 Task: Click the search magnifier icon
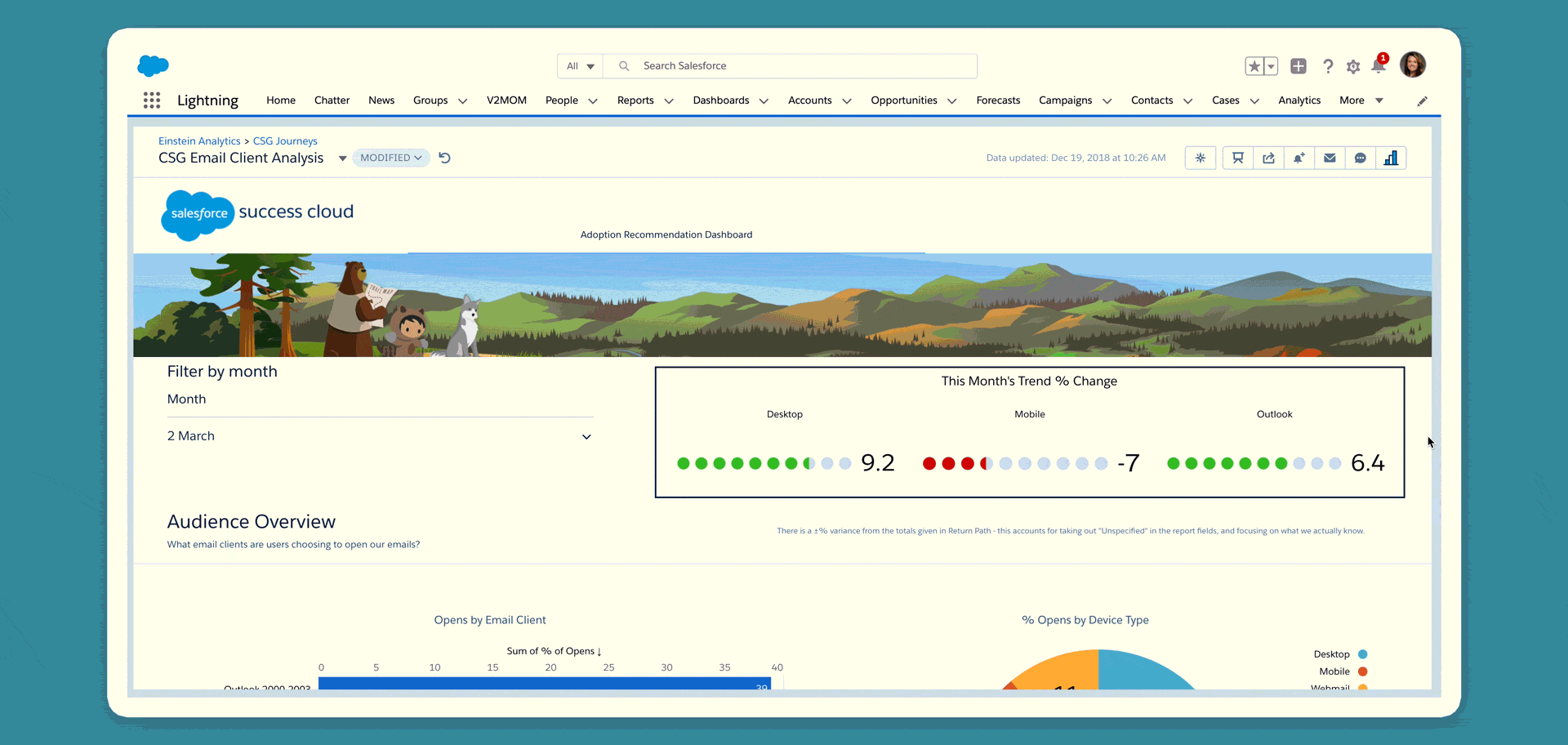(624, 66)
